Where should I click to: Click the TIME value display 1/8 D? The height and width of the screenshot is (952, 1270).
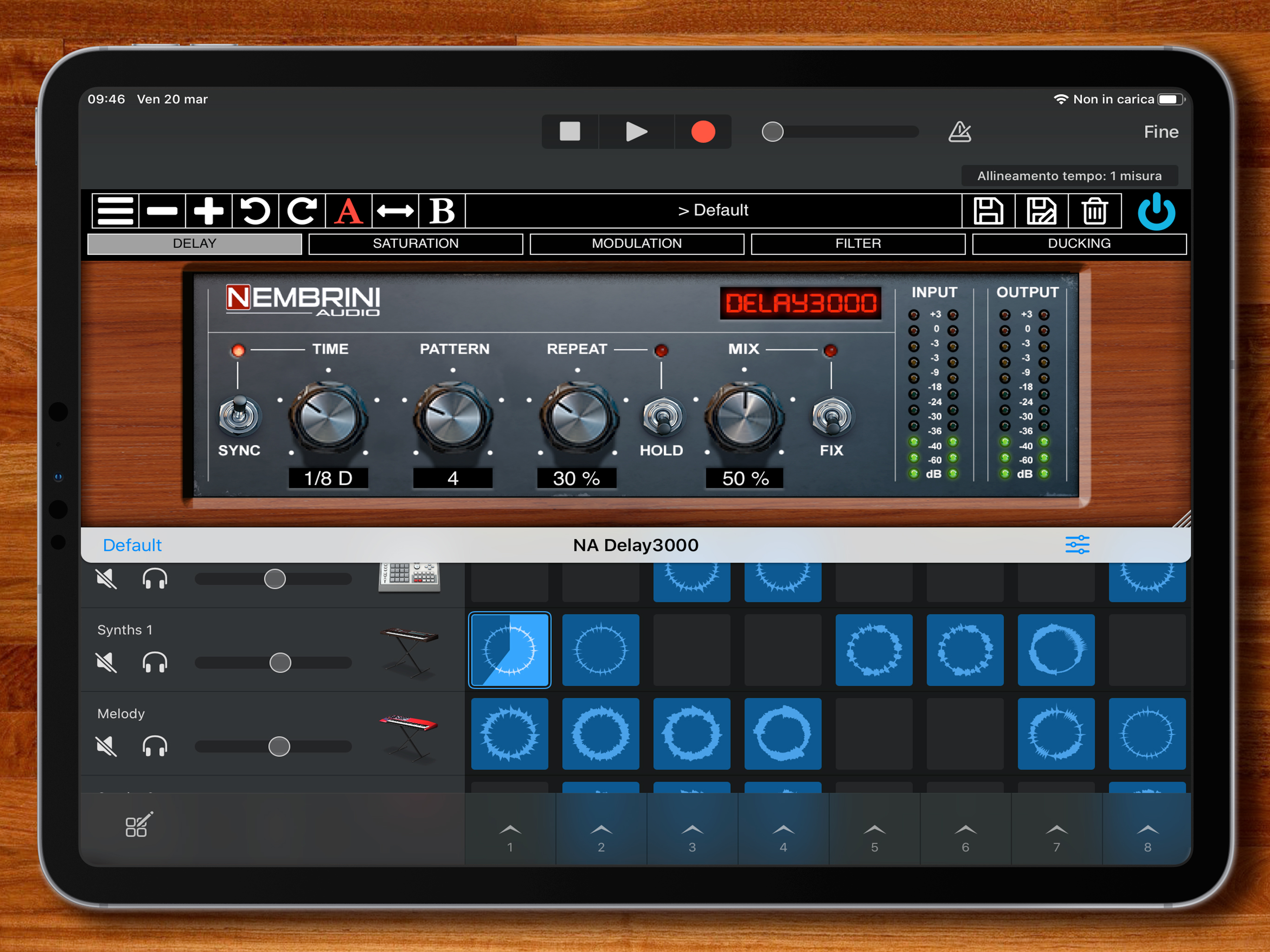coord(328,478)
